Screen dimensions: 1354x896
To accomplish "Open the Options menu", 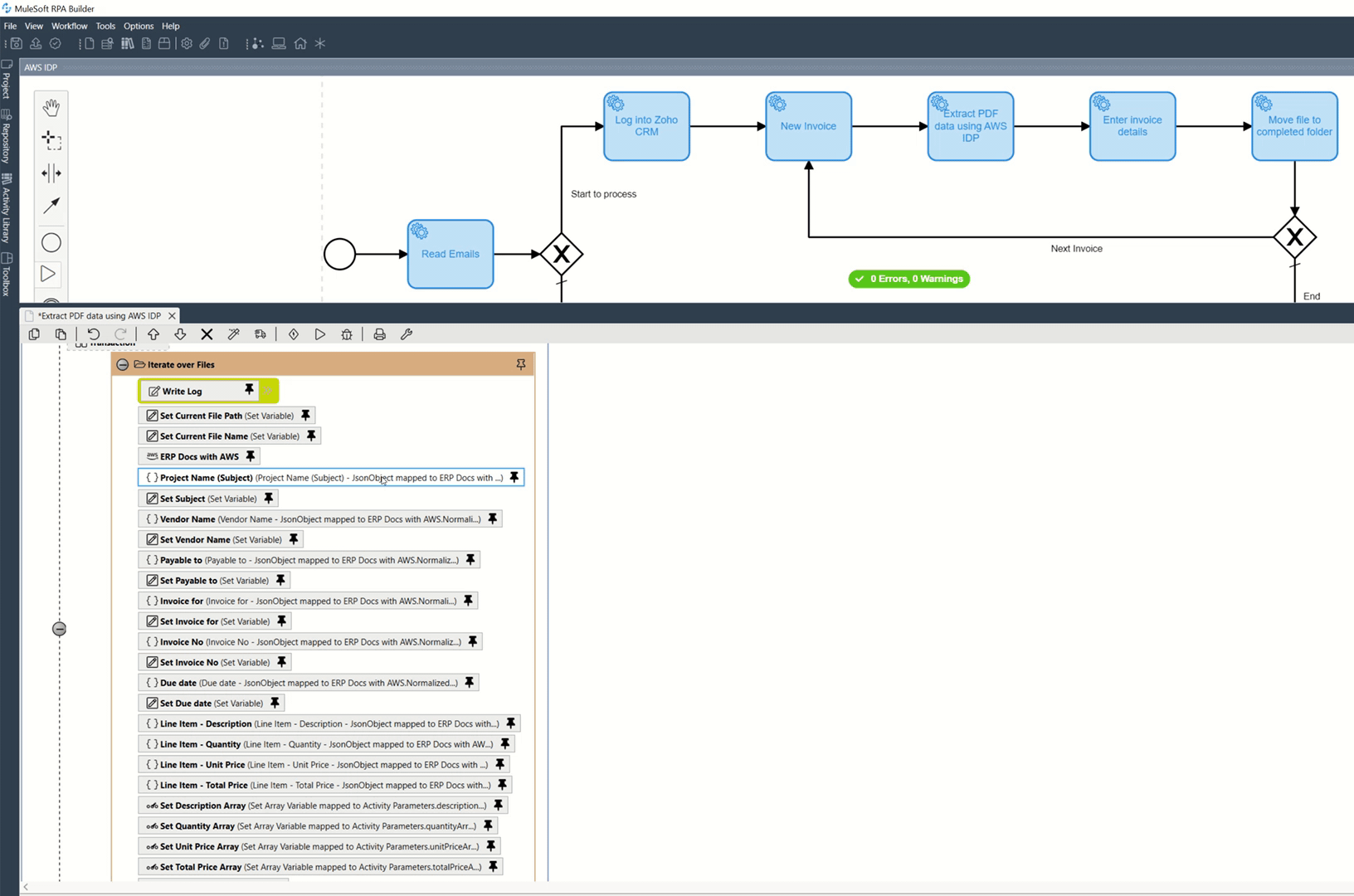I will [139, 26].
